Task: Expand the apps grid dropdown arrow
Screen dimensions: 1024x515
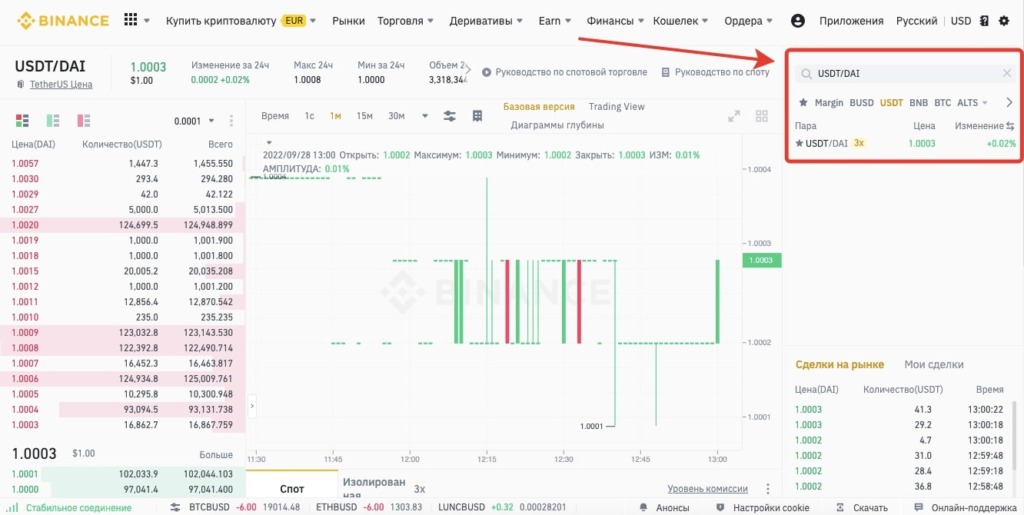Action: point(147,21)
